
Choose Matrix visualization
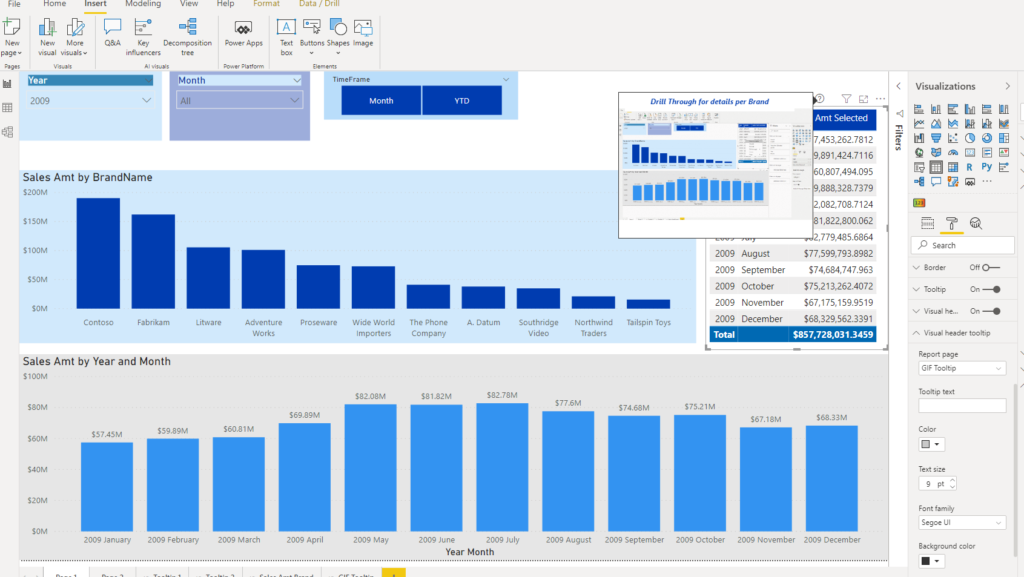click(953, 167)
